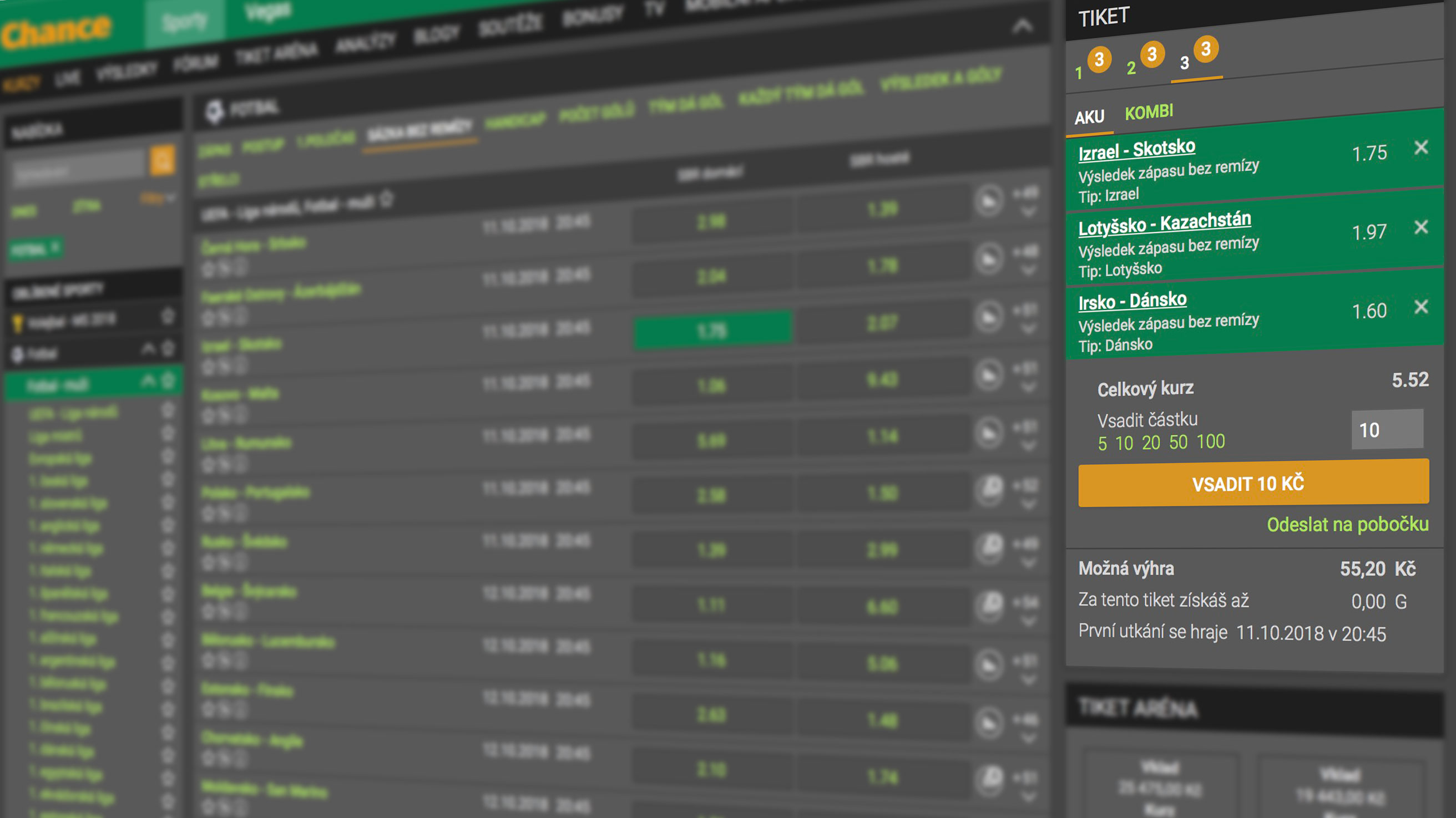Delete the Irsko - Dánsko selection
Viewport: 1456px width, 818px height.
tap(1420, 307)
